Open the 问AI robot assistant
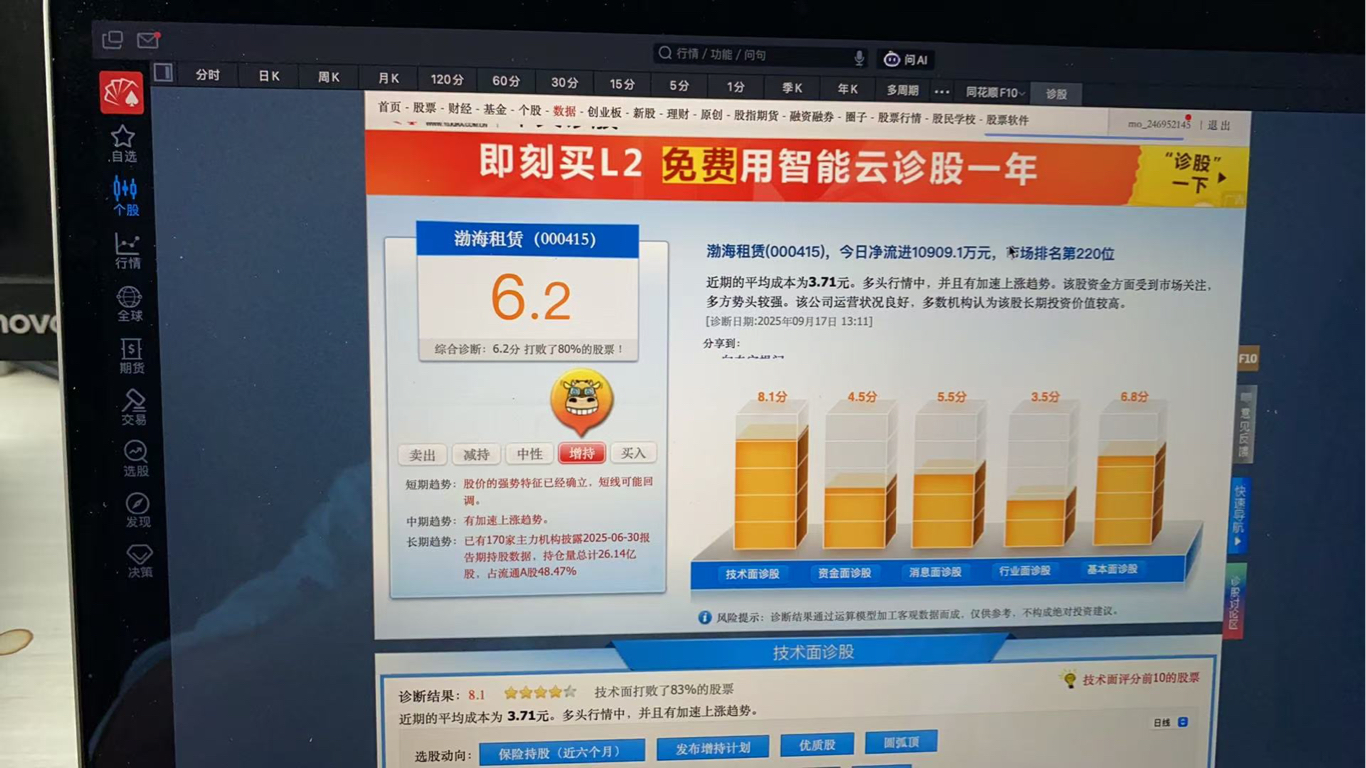This screenshot has width=1366, height=768. 905,60
